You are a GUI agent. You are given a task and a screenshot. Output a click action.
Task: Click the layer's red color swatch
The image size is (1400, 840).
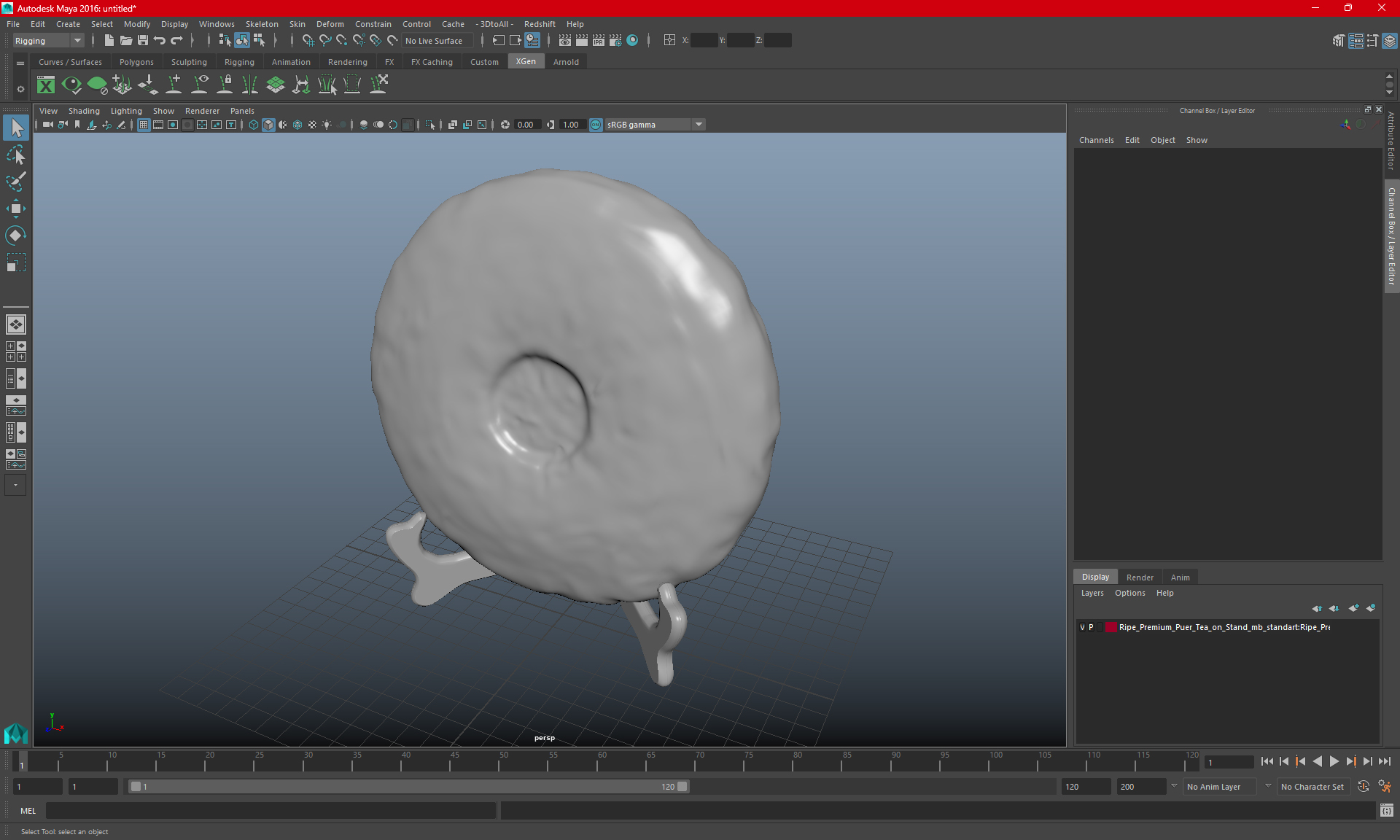coord(1111,627)
